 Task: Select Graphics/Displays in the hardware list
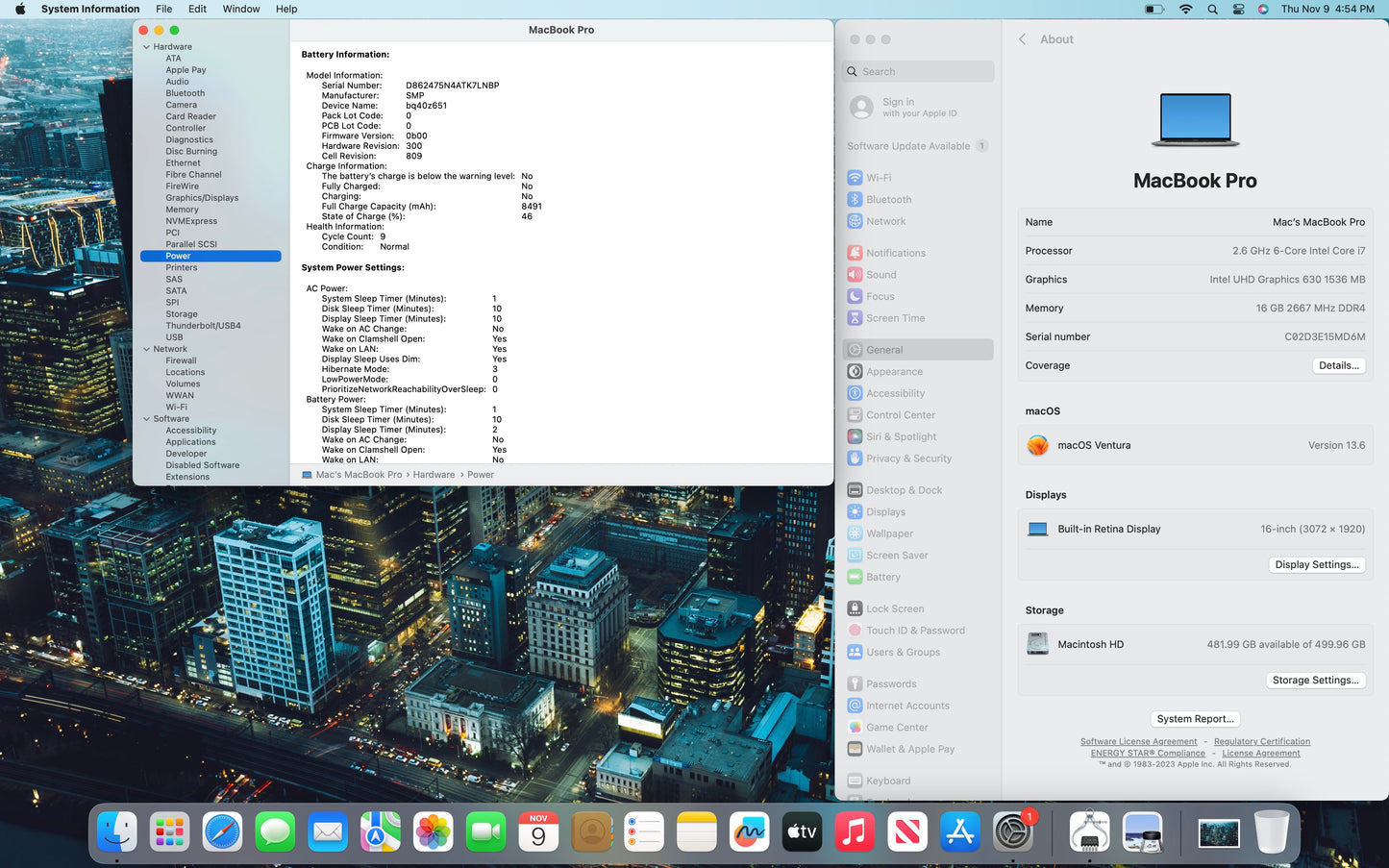202,198
